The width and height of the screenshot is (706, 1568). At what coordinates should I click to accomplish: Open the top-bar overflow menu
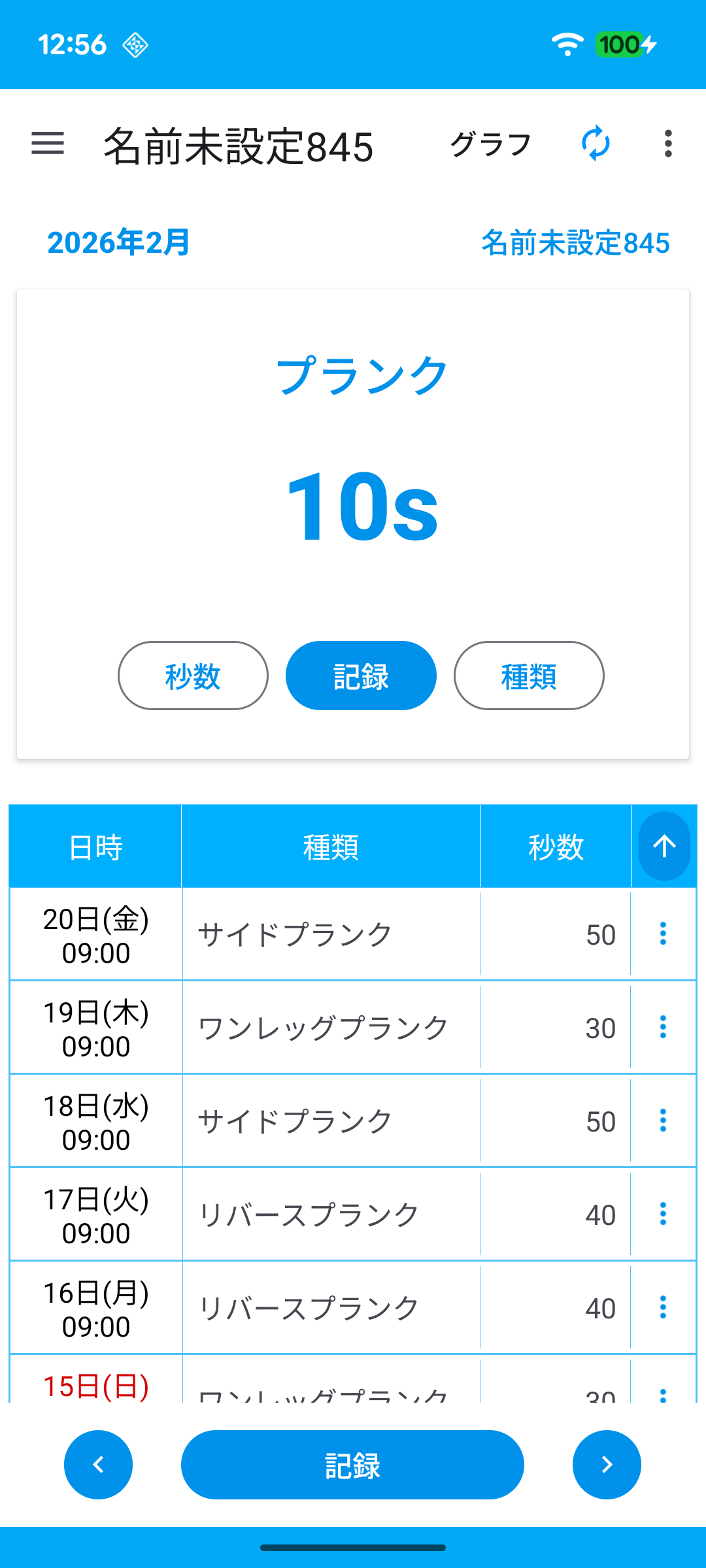tap(667, 144)
